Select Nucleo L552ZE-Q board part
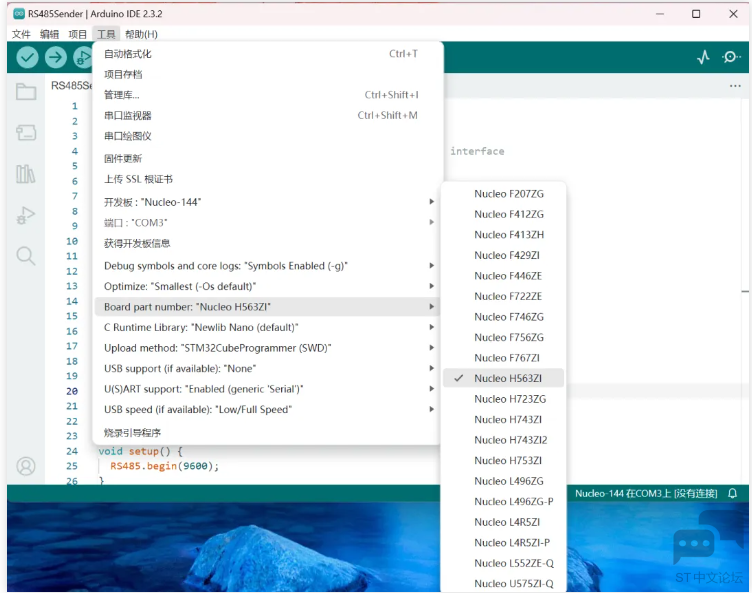The image size is (752, 593). pos(503,563)
